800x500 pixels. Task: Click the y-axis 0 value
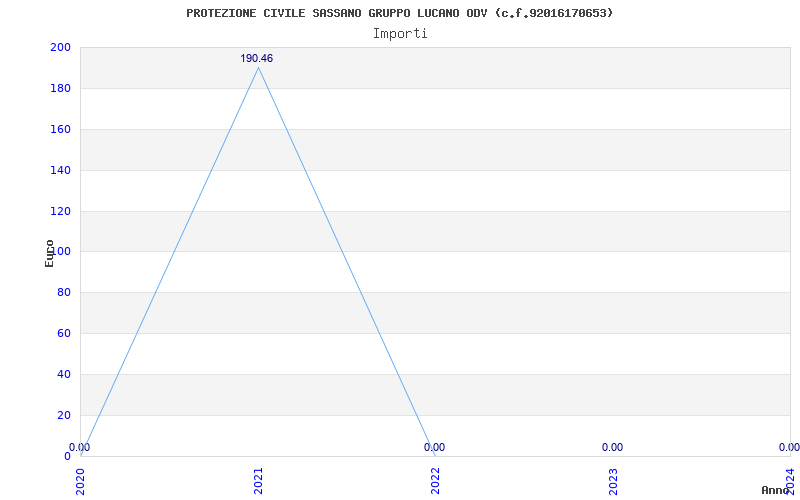pyautogui.click(x=67, y=456)
